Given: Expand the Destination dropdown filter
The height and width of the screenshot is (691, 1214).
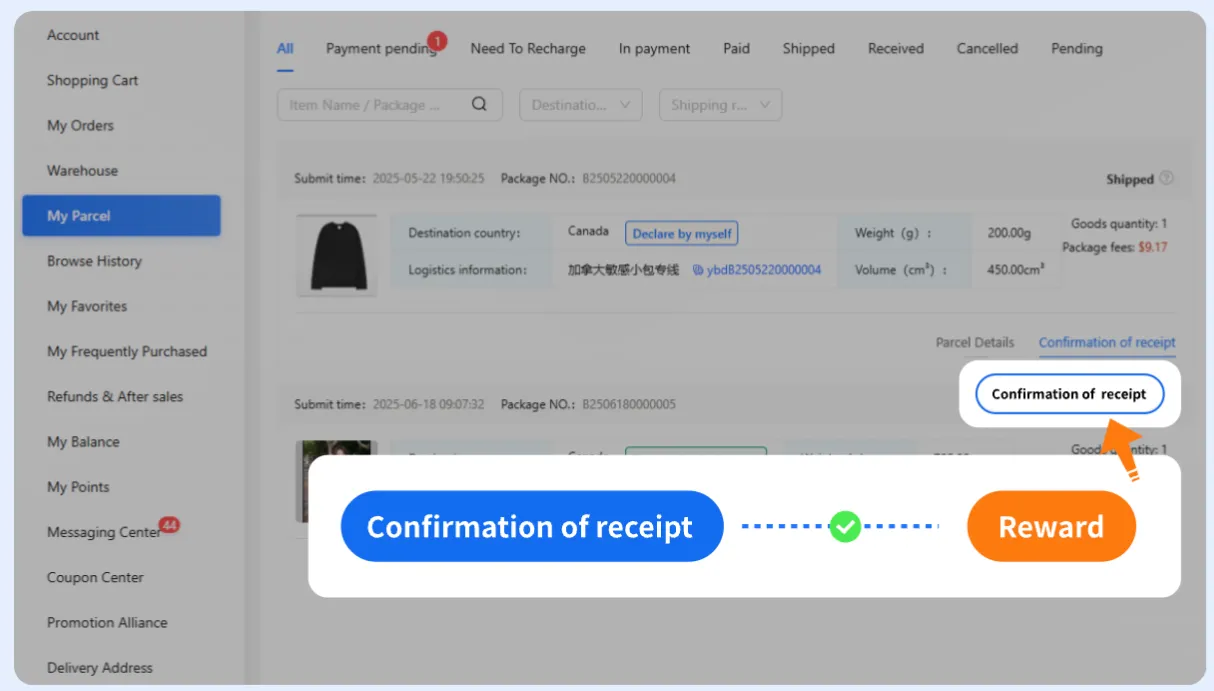Looking at the screenshot, I should pos(580,105).
